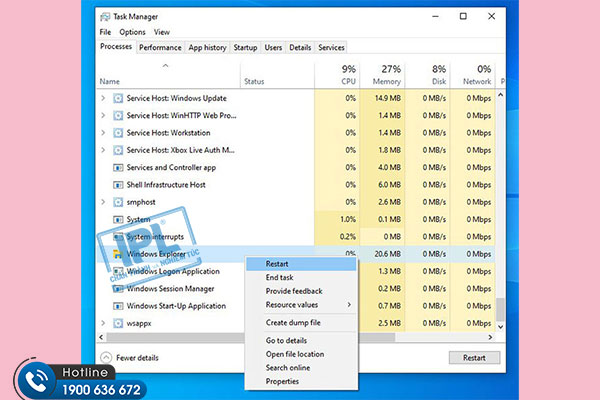Switch to the Startup tab
The image size is (600, 400).
point(245,47)
